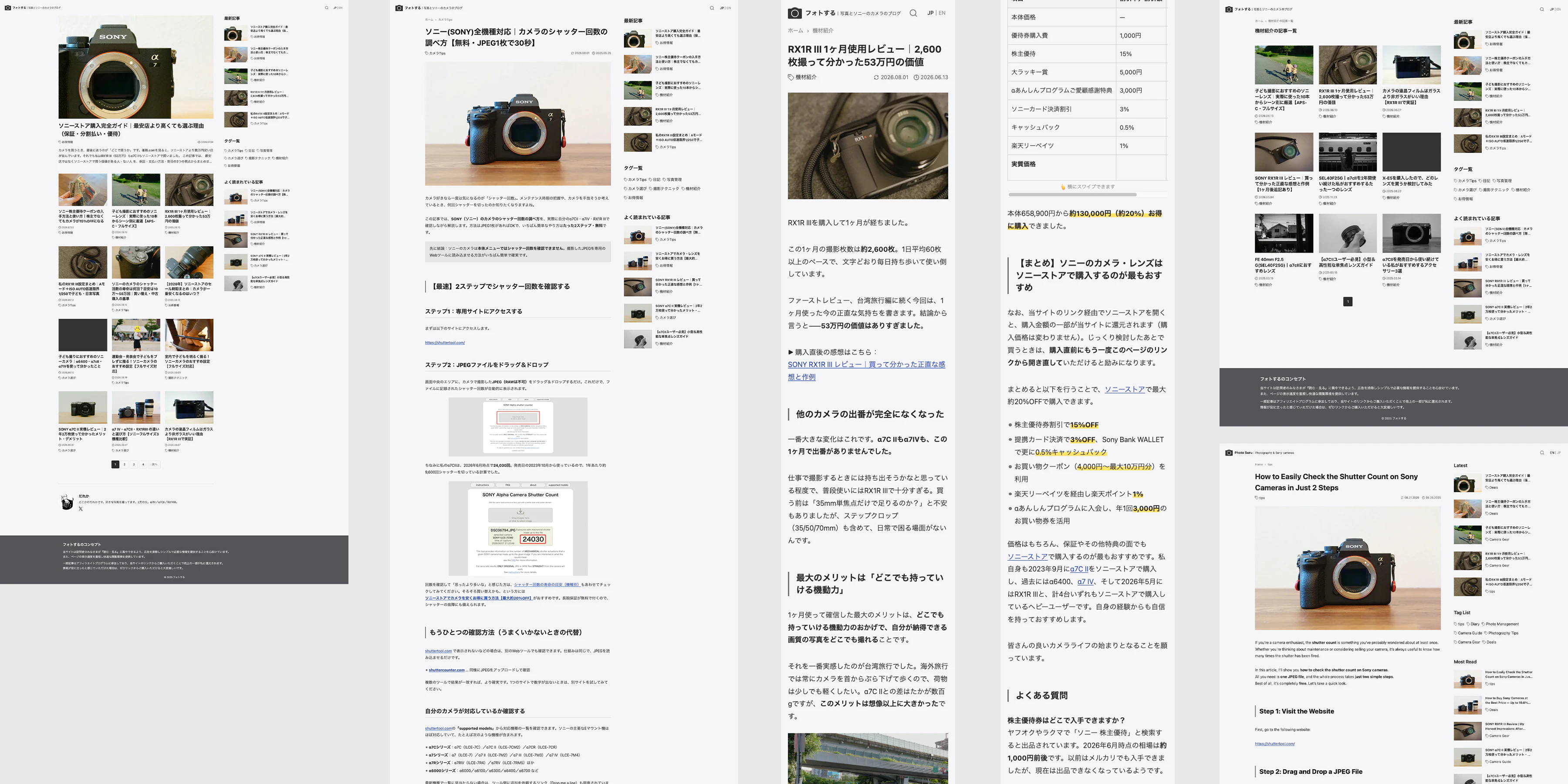Click ホーム breadcrumb in the mobile review panel

[x=795, y=30]
